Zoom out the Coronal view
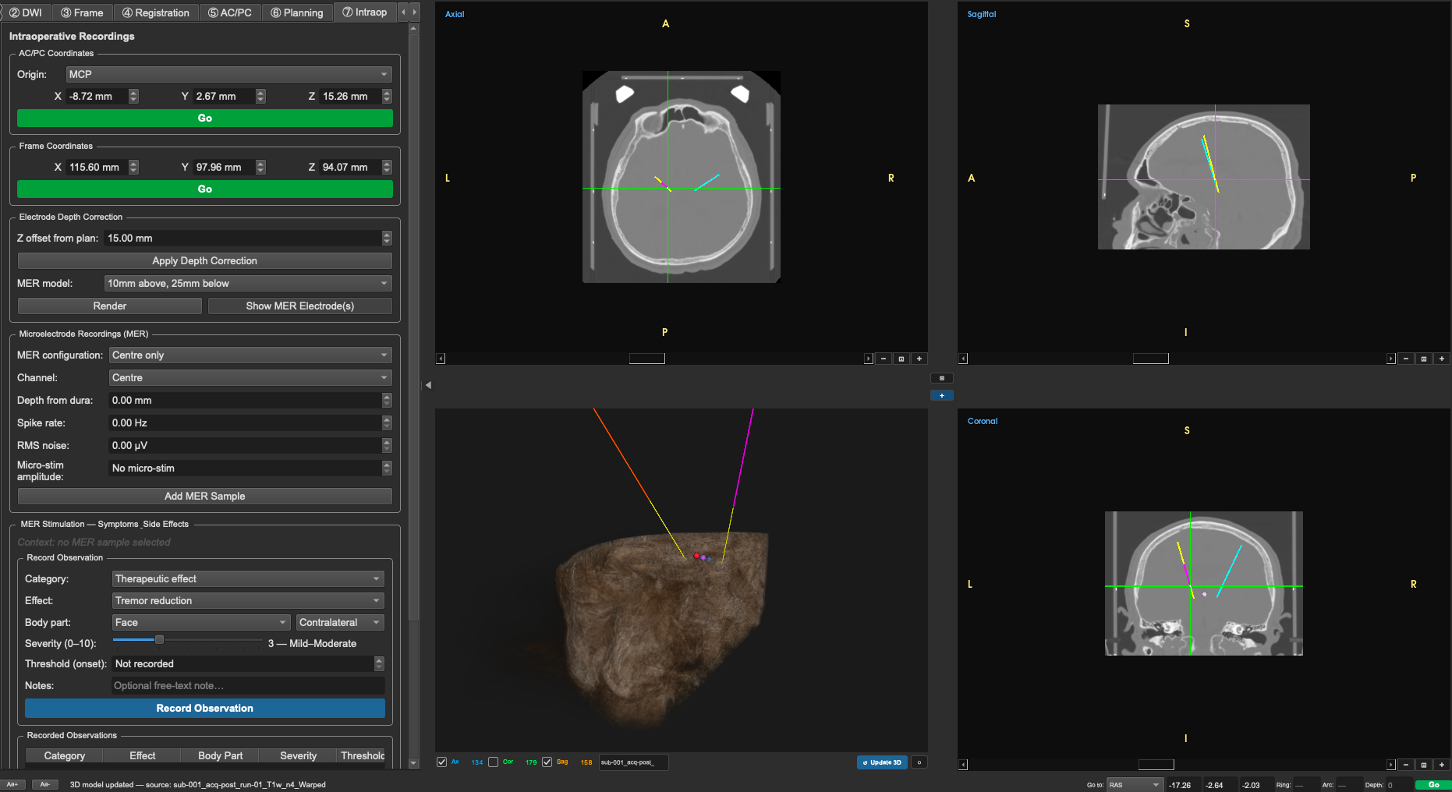The width and height of the screenshot is (1452, 792). point(1406,765)
